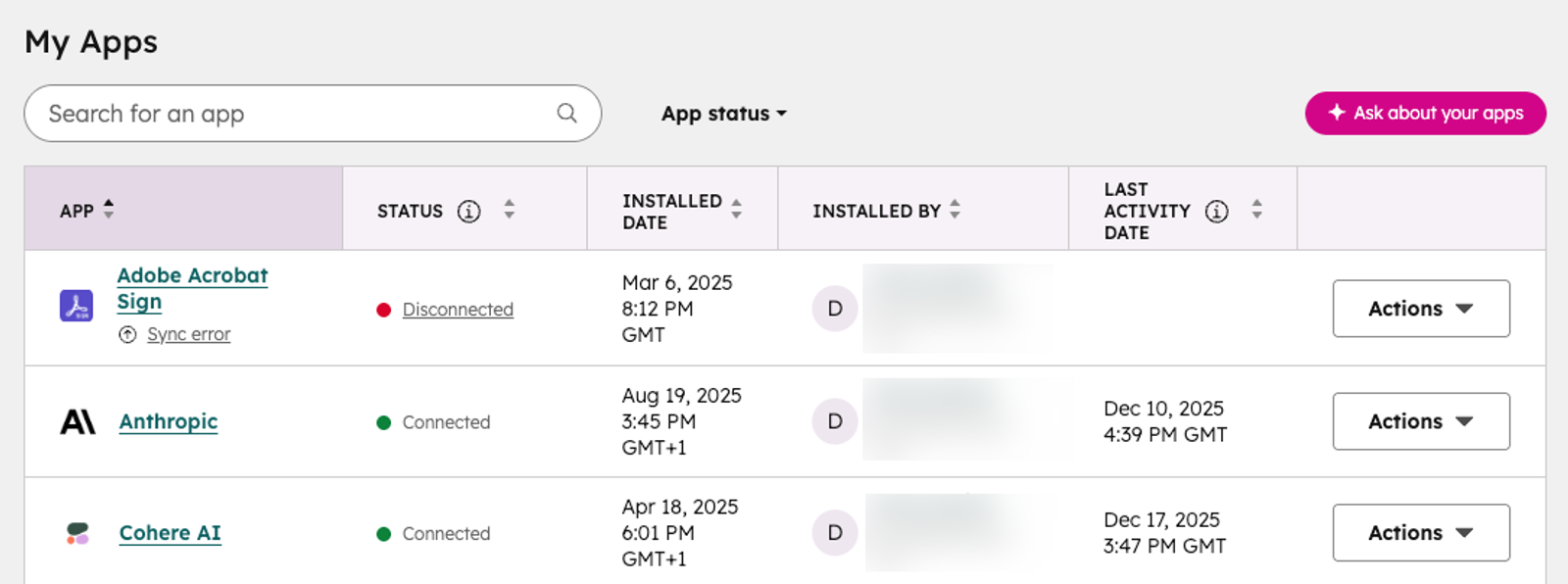Click the Sync error link
1568x584 pixels.
[189, 335]
